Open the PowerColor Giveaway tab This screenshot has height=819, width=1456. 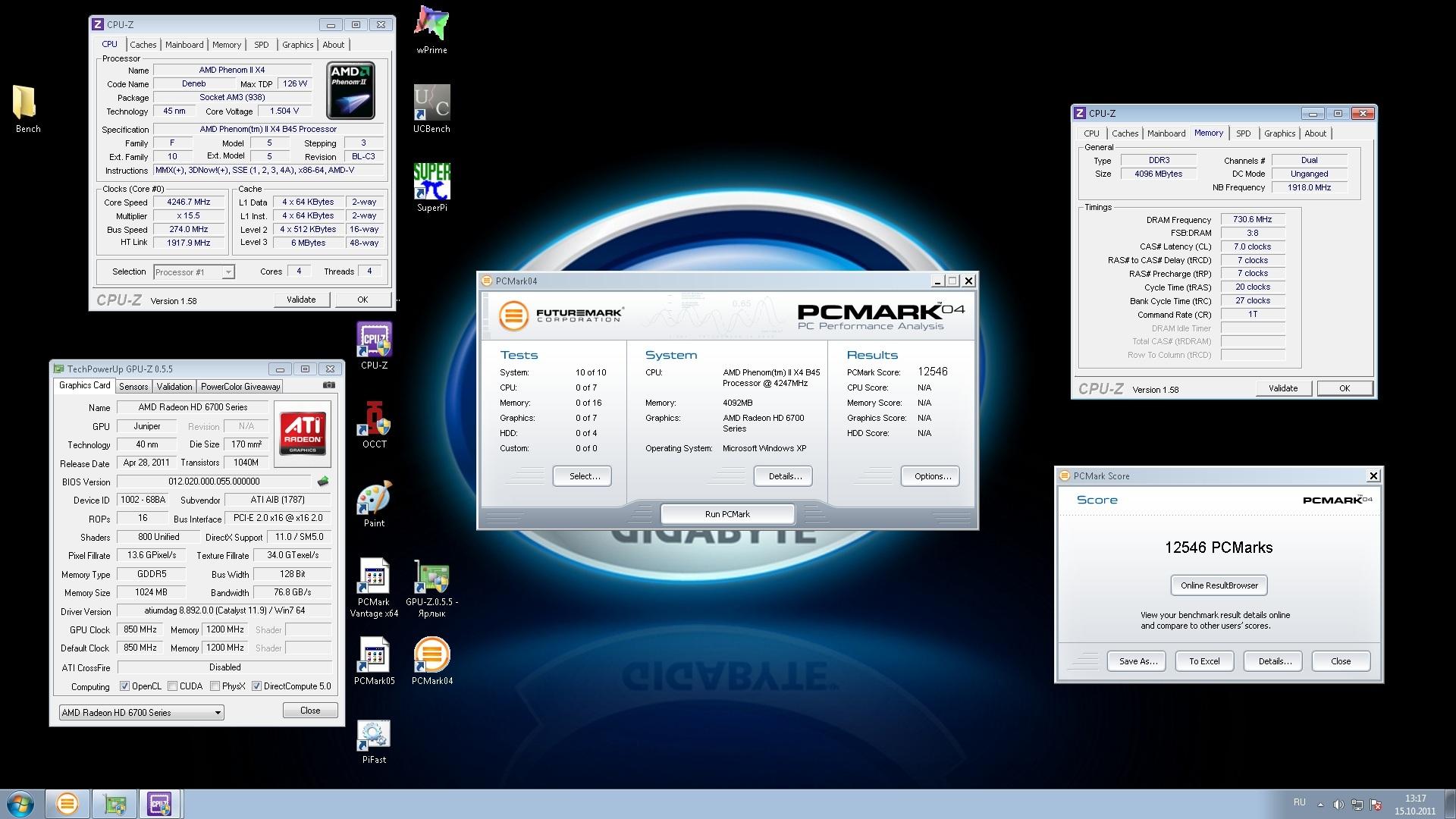[x=240, y=387]
